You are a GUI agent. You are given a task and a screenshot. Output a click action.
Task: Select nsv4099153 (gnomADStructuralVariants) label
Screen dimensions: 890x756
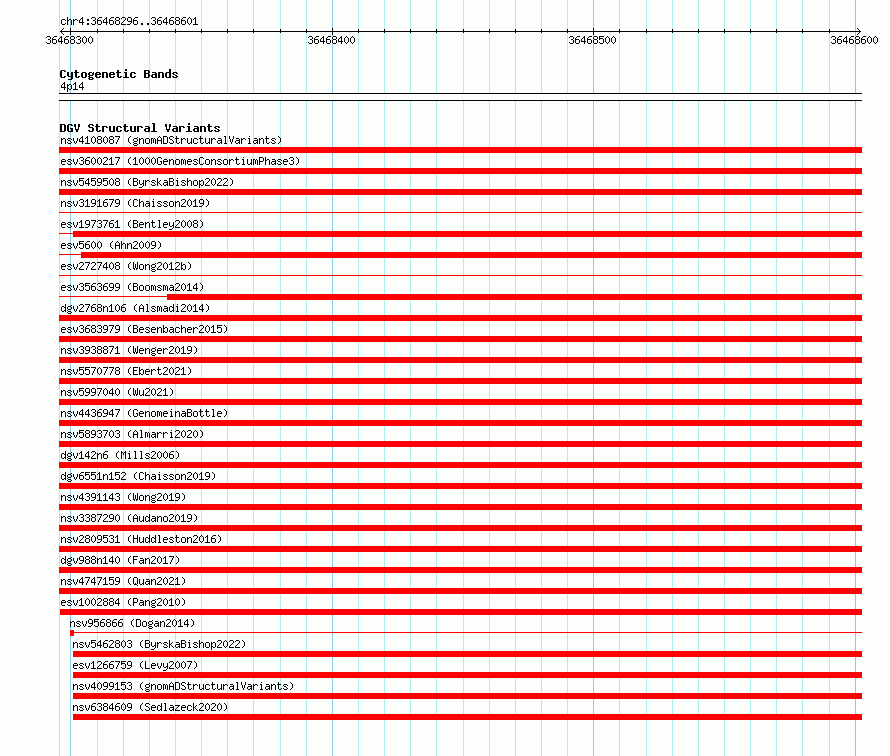click(183, 686)
